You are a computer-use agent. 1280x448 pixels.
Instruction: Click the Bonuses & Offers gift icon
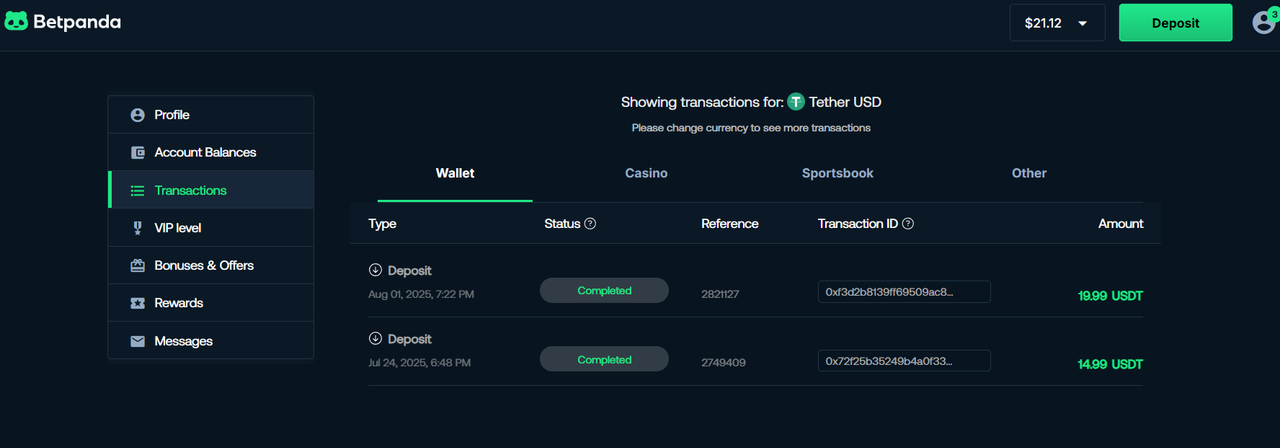[137, 266]
